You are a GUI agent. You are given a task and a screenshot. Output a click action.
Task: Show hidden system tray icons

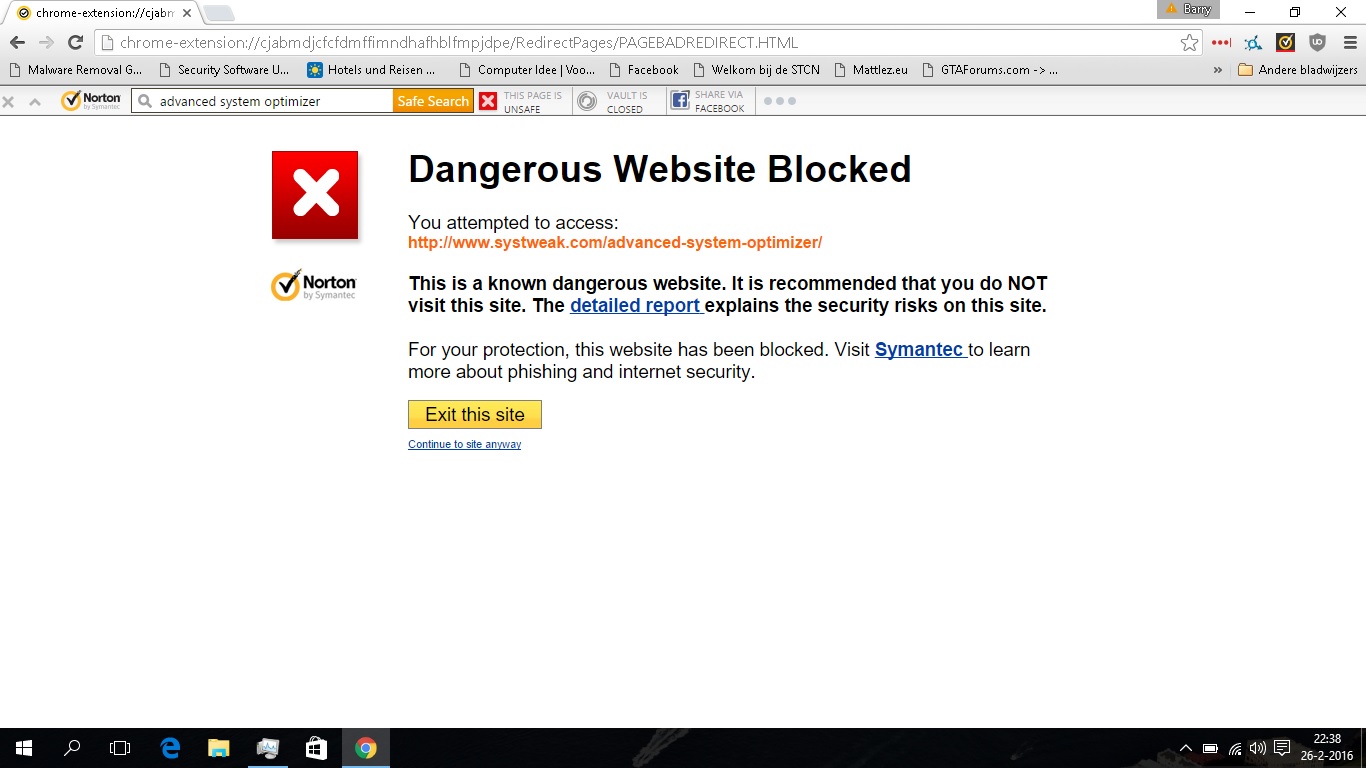point(1186,748)
